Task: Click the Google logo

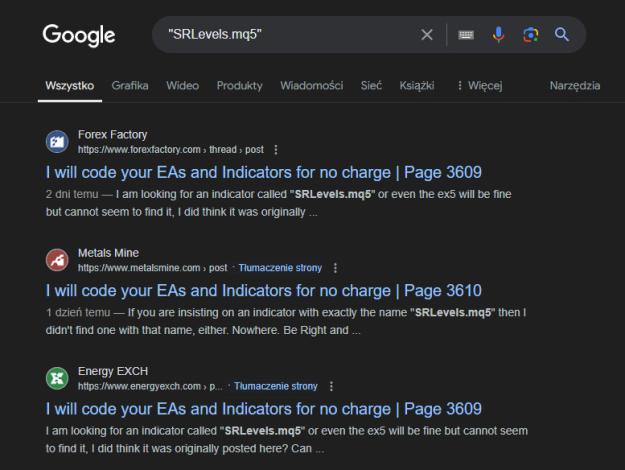Action: click(79, 35)
